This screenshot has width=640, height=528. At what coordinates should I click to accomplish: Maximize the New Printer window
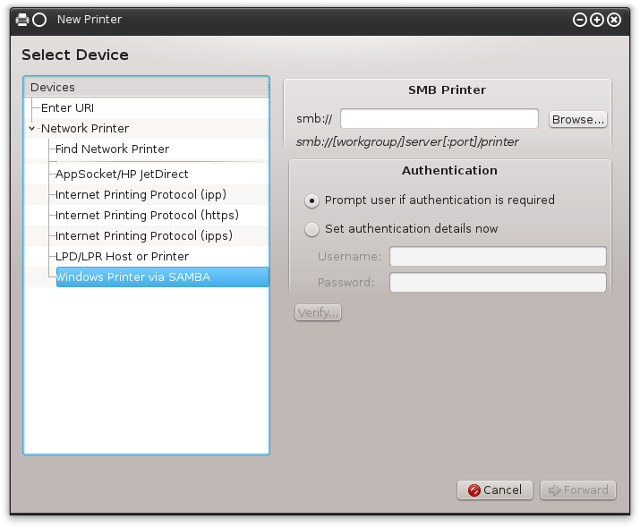[597, 20]
